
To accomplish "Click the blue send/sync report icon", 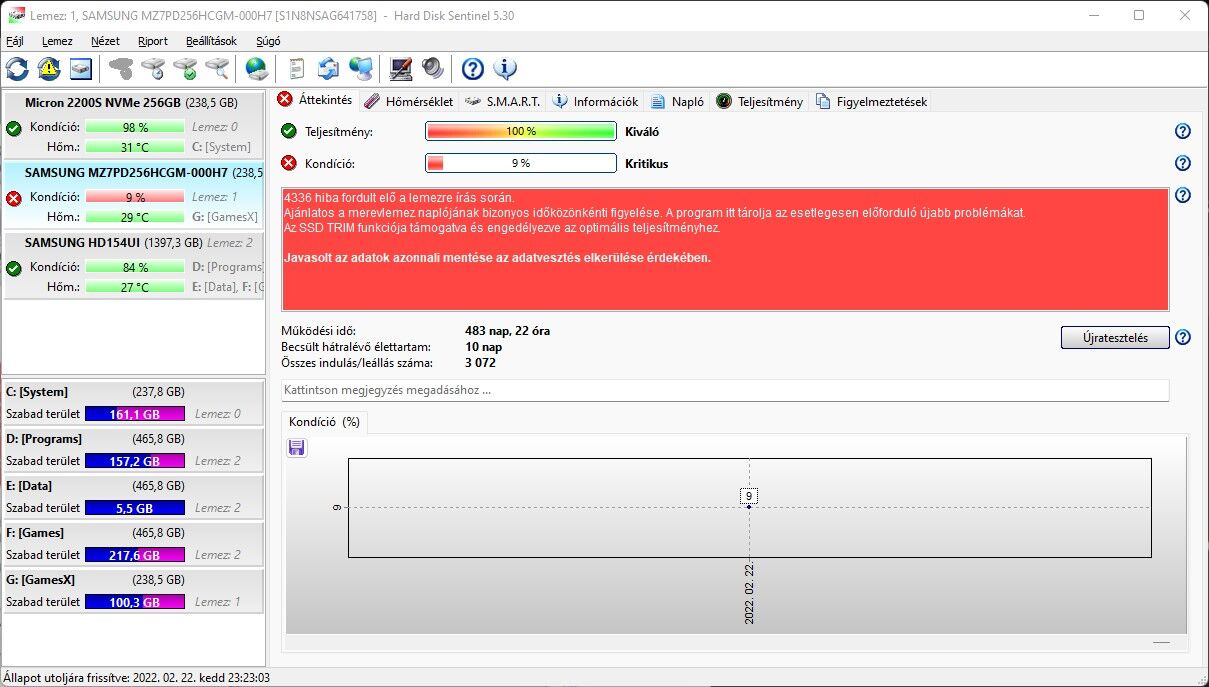I will click(x=329, y=69).
